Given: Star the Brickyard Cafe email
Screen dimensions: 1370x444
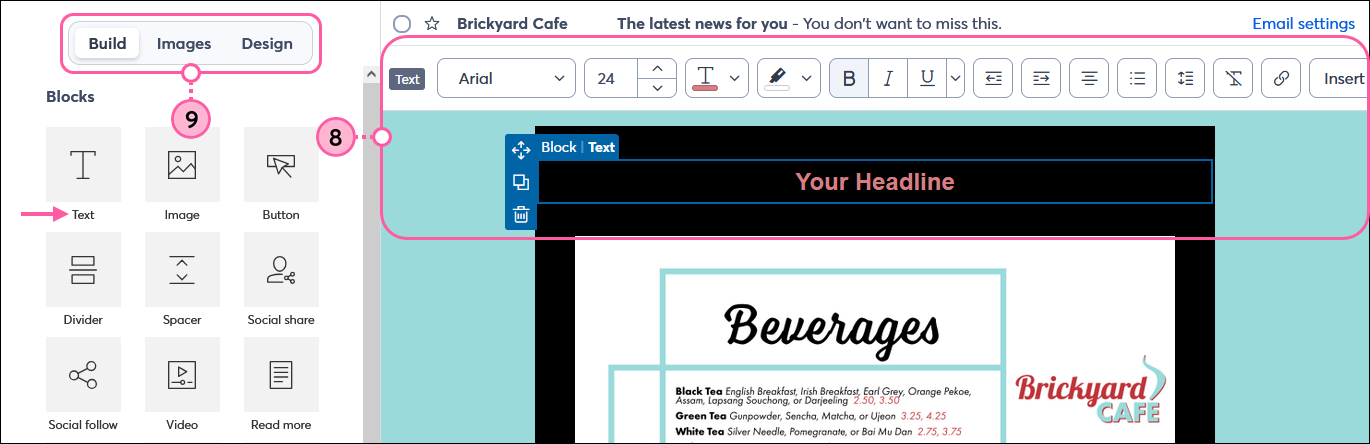Looking at the screenshot, I should point(432,23).
